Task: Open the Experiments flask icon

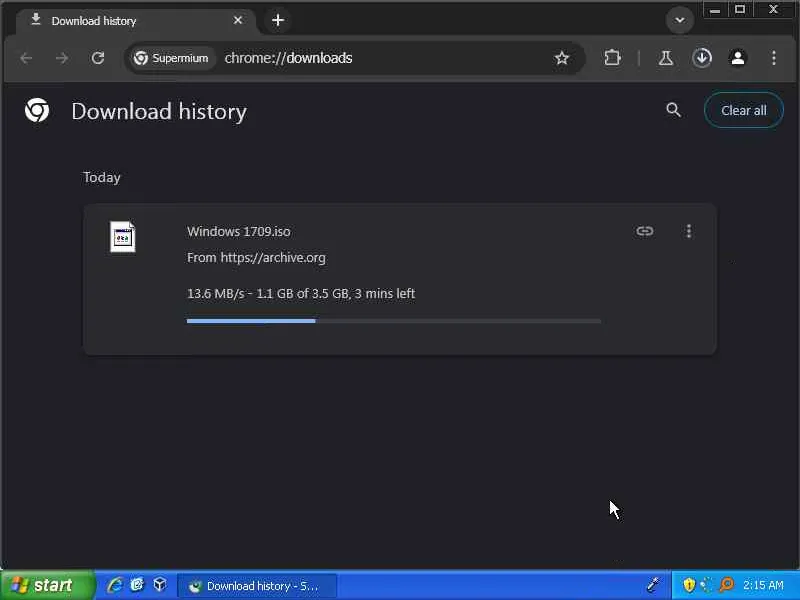Action: 666,58
